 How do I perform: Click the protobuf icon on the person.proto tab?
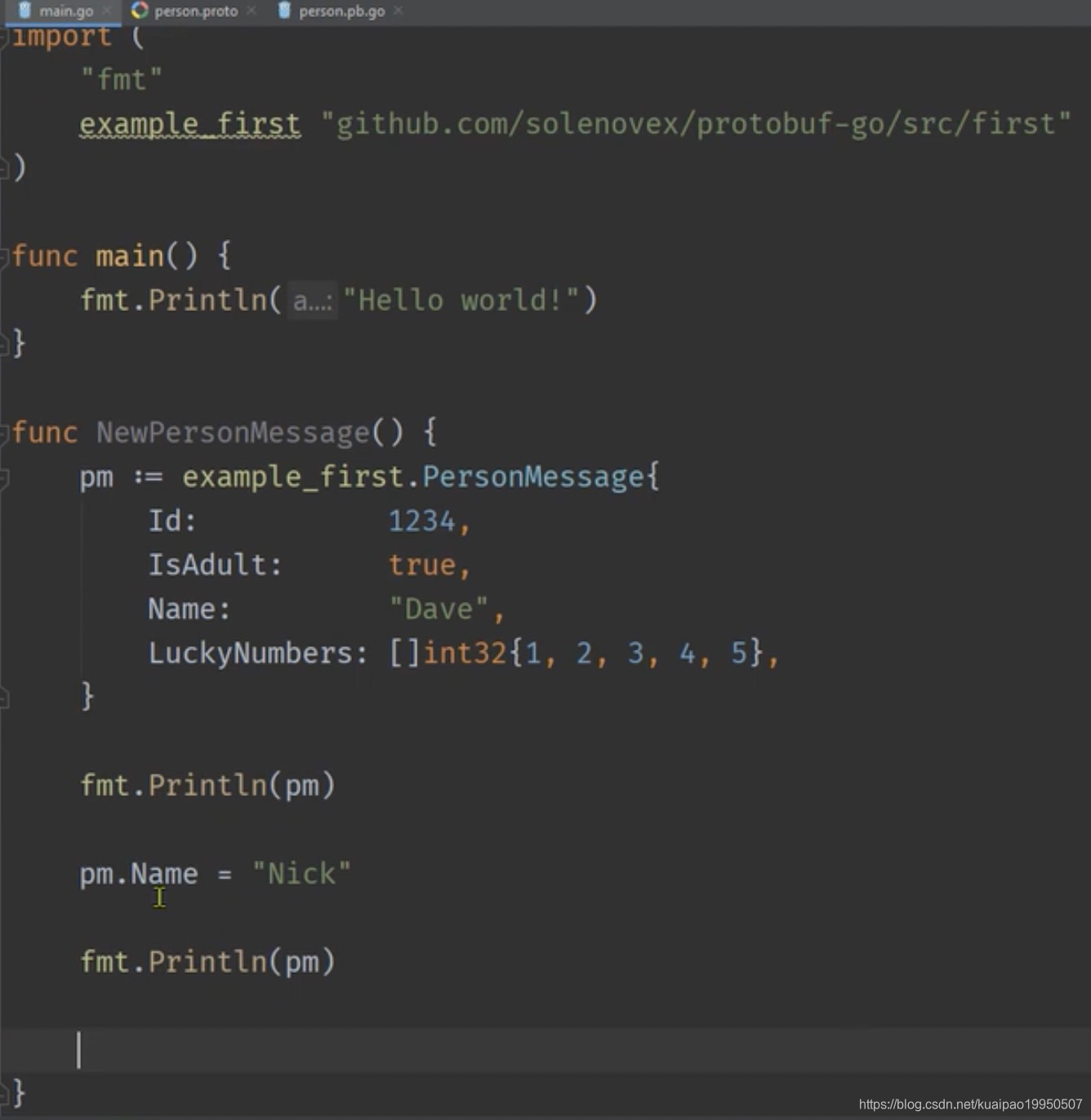[x=140, y=11]
